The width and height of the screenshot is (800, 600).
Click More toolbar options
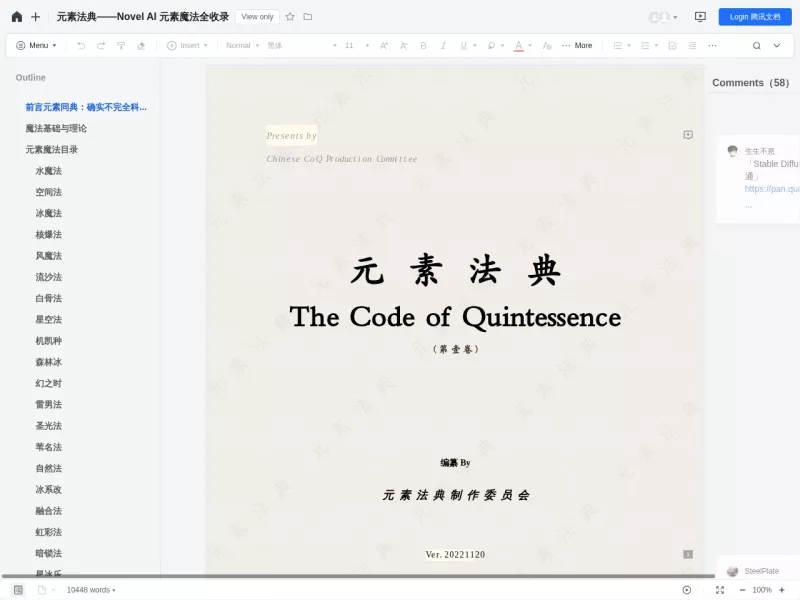pyautogui.click(x=577, y=45)
